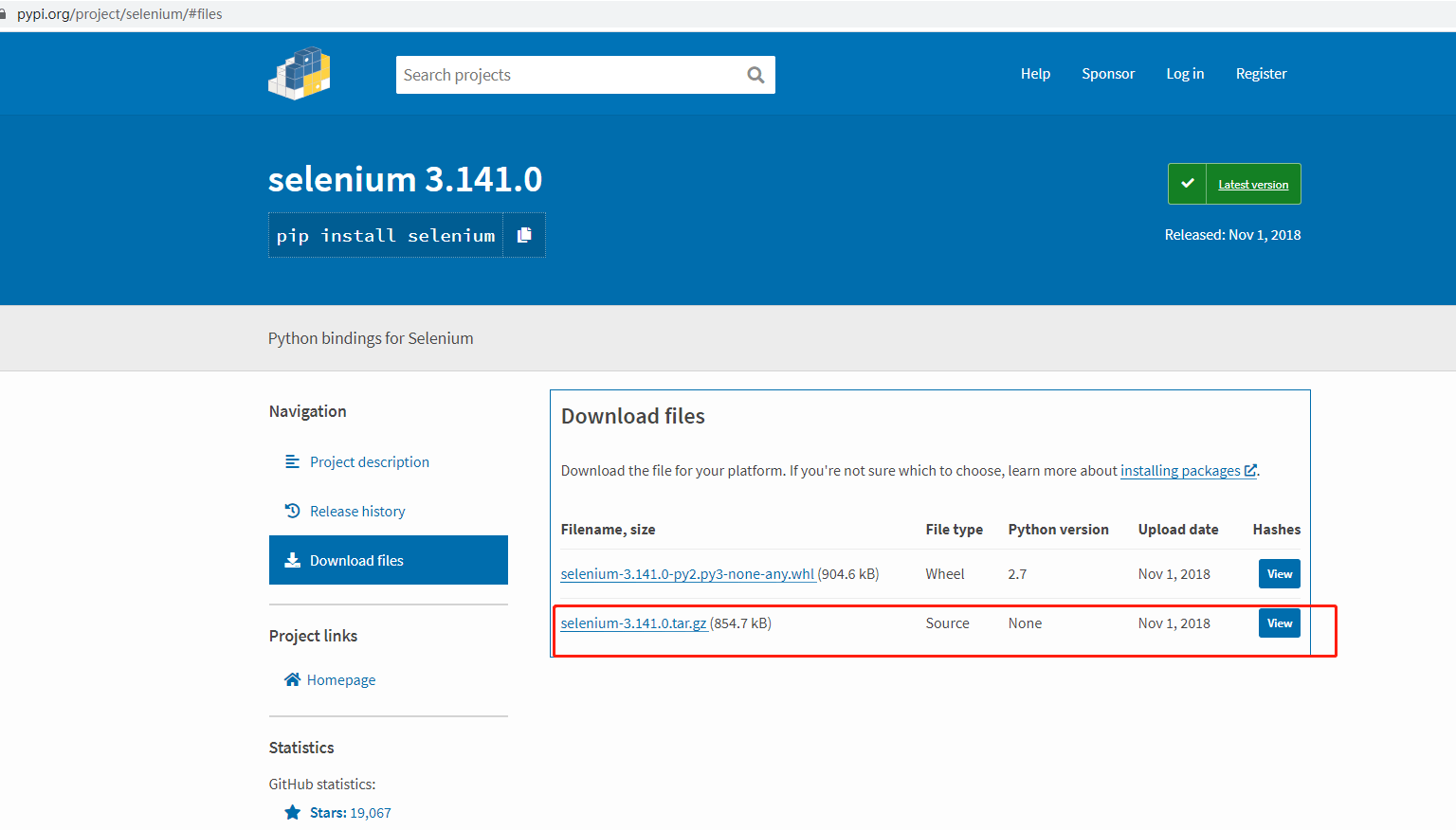
Task: Click the external link icon after installing packages
Action: click(1250, 470)
